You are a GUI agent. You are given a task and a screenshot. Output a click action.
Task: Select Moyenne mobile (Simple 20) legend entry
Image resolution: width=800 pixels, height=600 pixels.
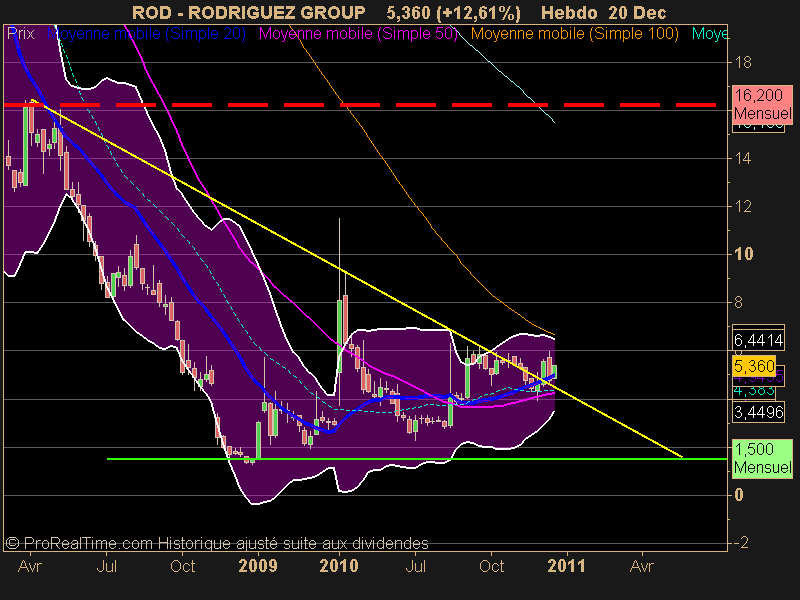147,34
